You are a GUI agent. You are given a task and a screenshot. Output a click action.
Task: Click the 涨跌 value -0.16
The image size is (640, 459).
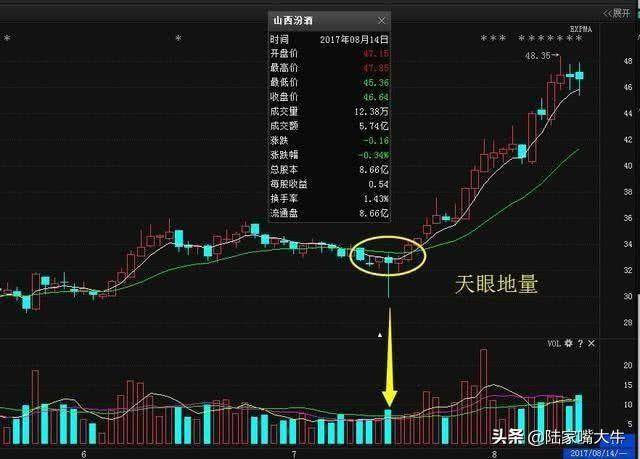pos(376,141)
